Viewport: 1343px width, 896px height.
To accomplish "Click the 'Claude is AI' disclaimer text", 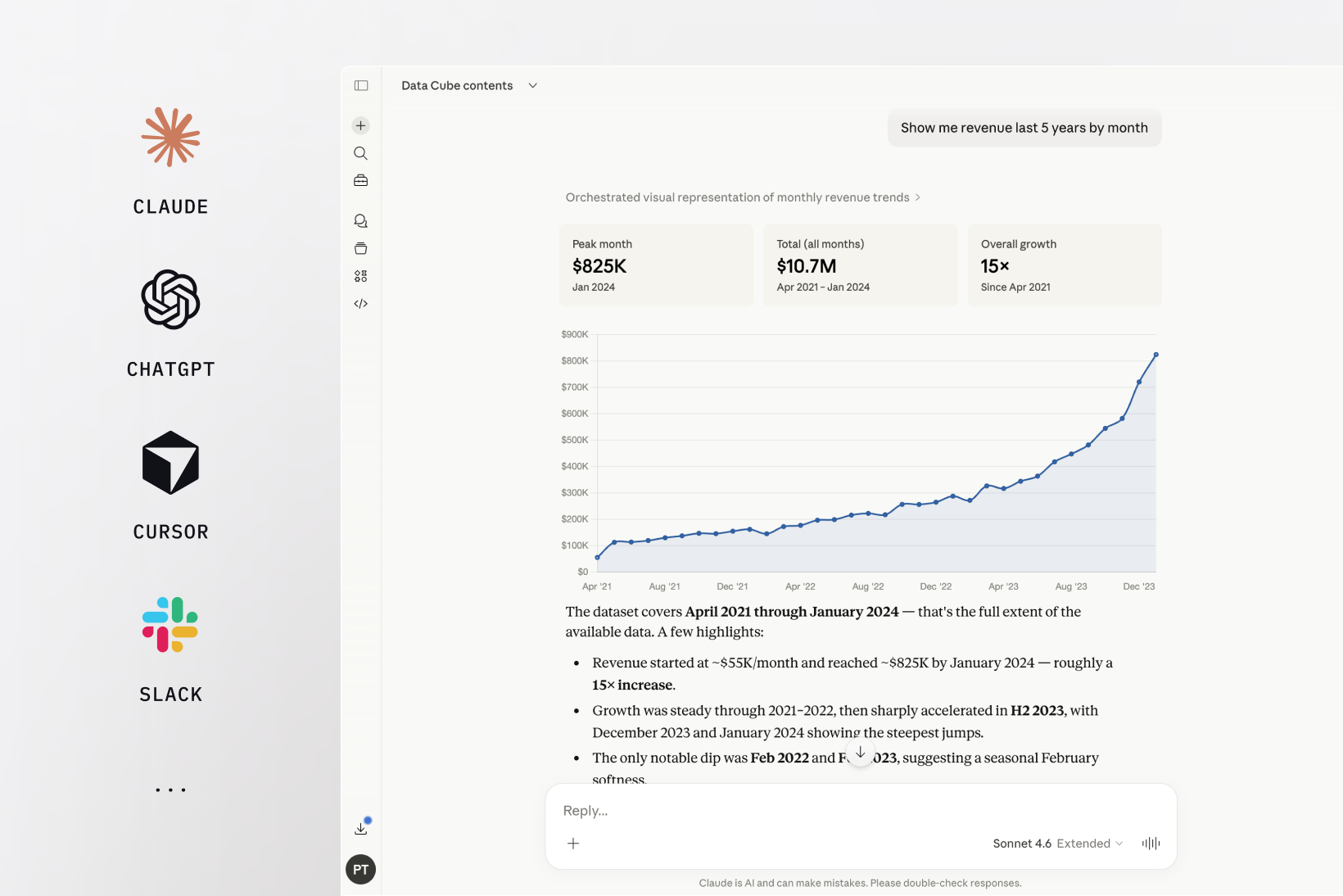I will [860, 883].
